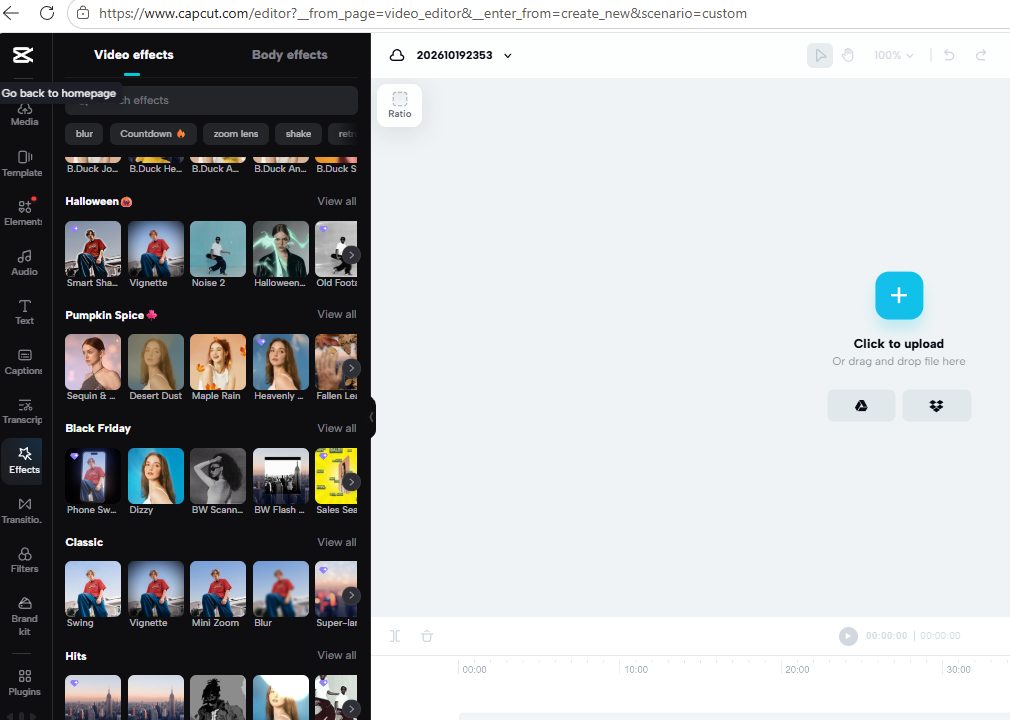Select the pointer select tool
This screenshot has width=1010, height=720.
tap(820, 55)
